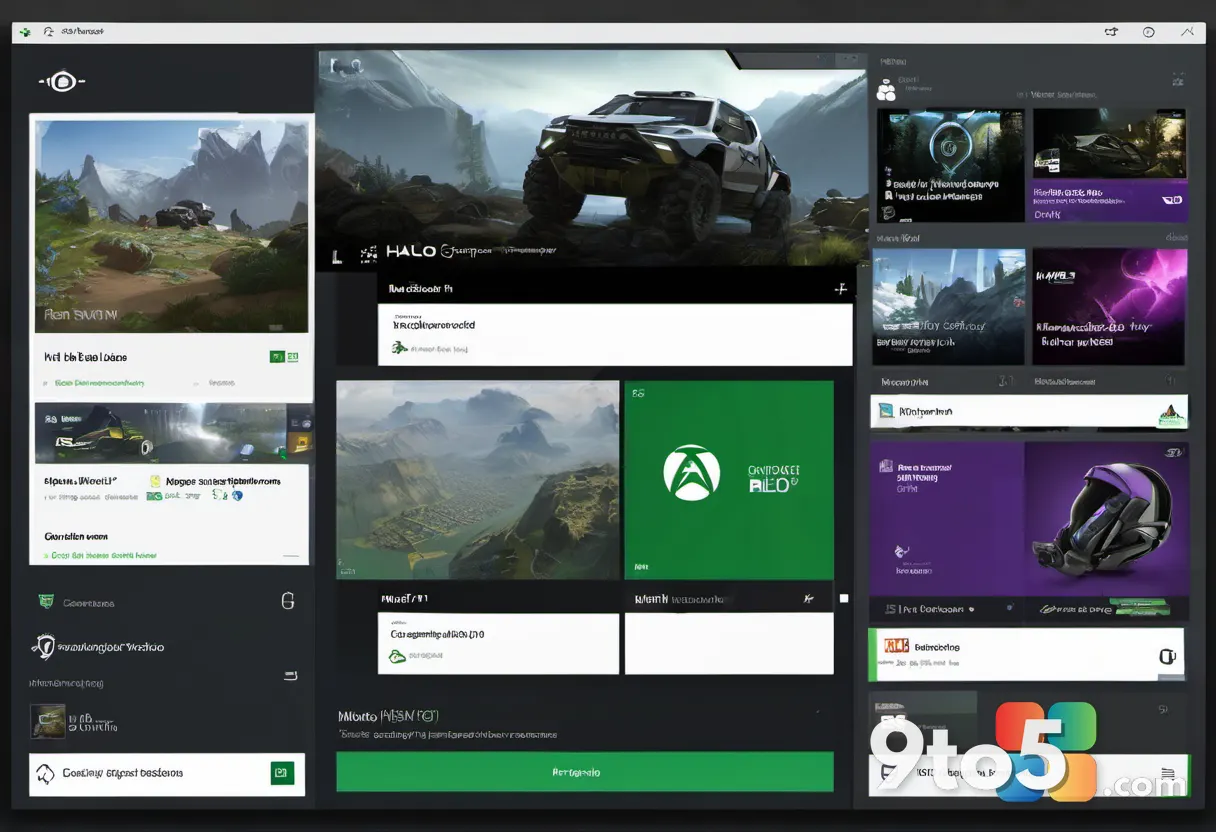This screenshot has height=832, width=1216.
Task: Click the white people icon at the right panel's top
Action: click(x=886, y=91)
